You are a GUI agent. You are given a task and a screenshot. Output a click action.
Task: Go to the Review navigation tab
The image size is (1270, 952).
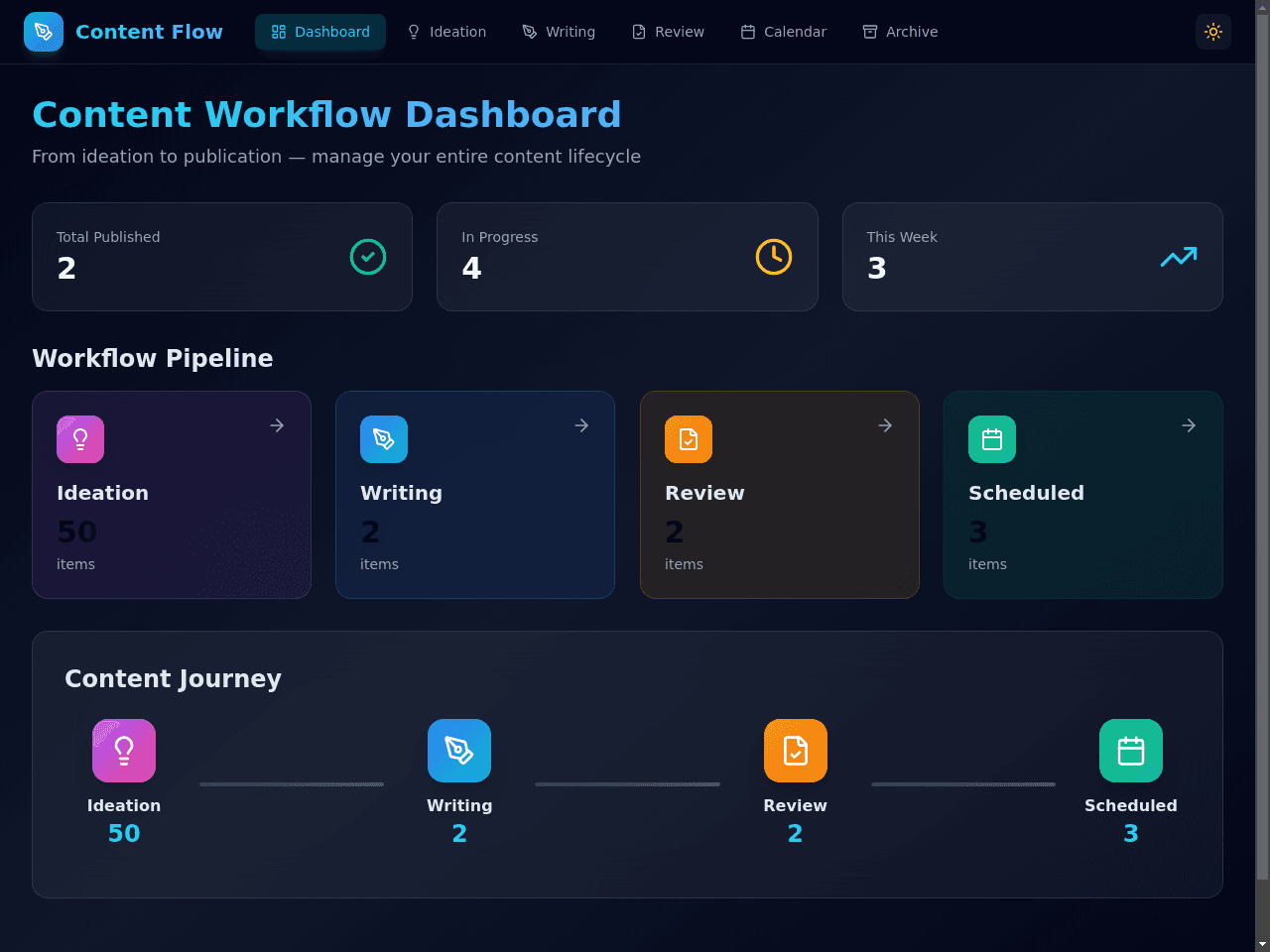click(668, 32)
